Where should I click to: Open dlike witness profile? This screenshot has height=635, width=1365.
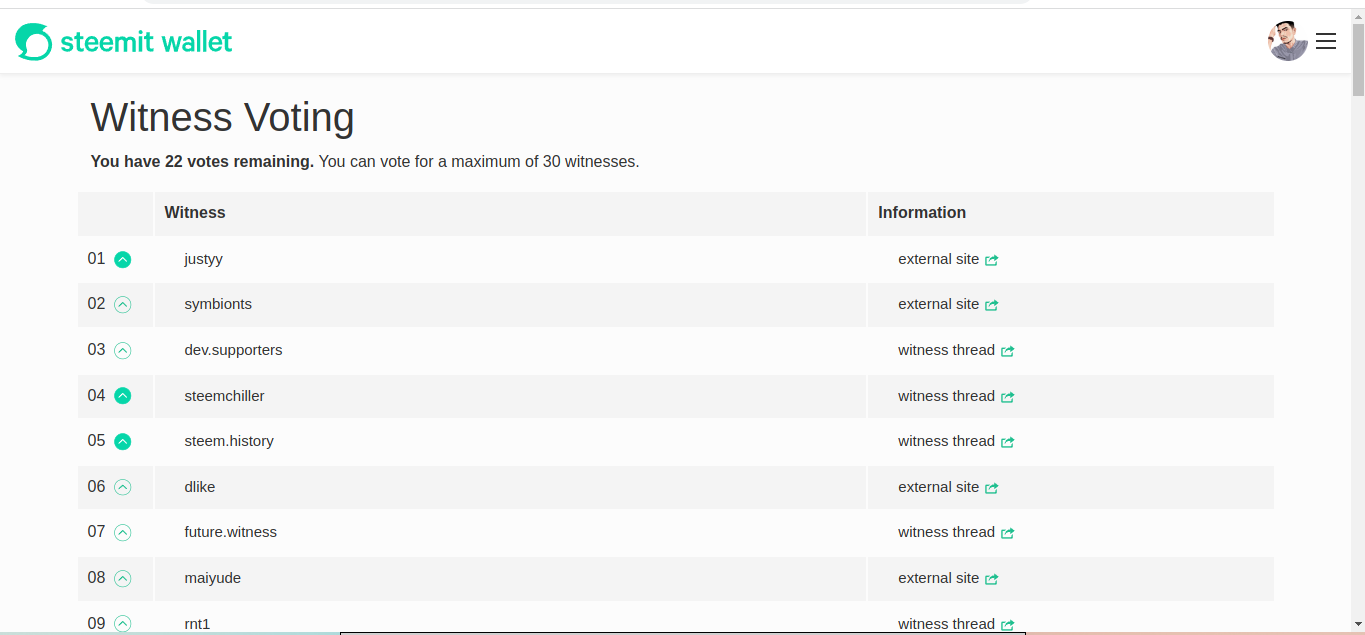coord(200,487)
